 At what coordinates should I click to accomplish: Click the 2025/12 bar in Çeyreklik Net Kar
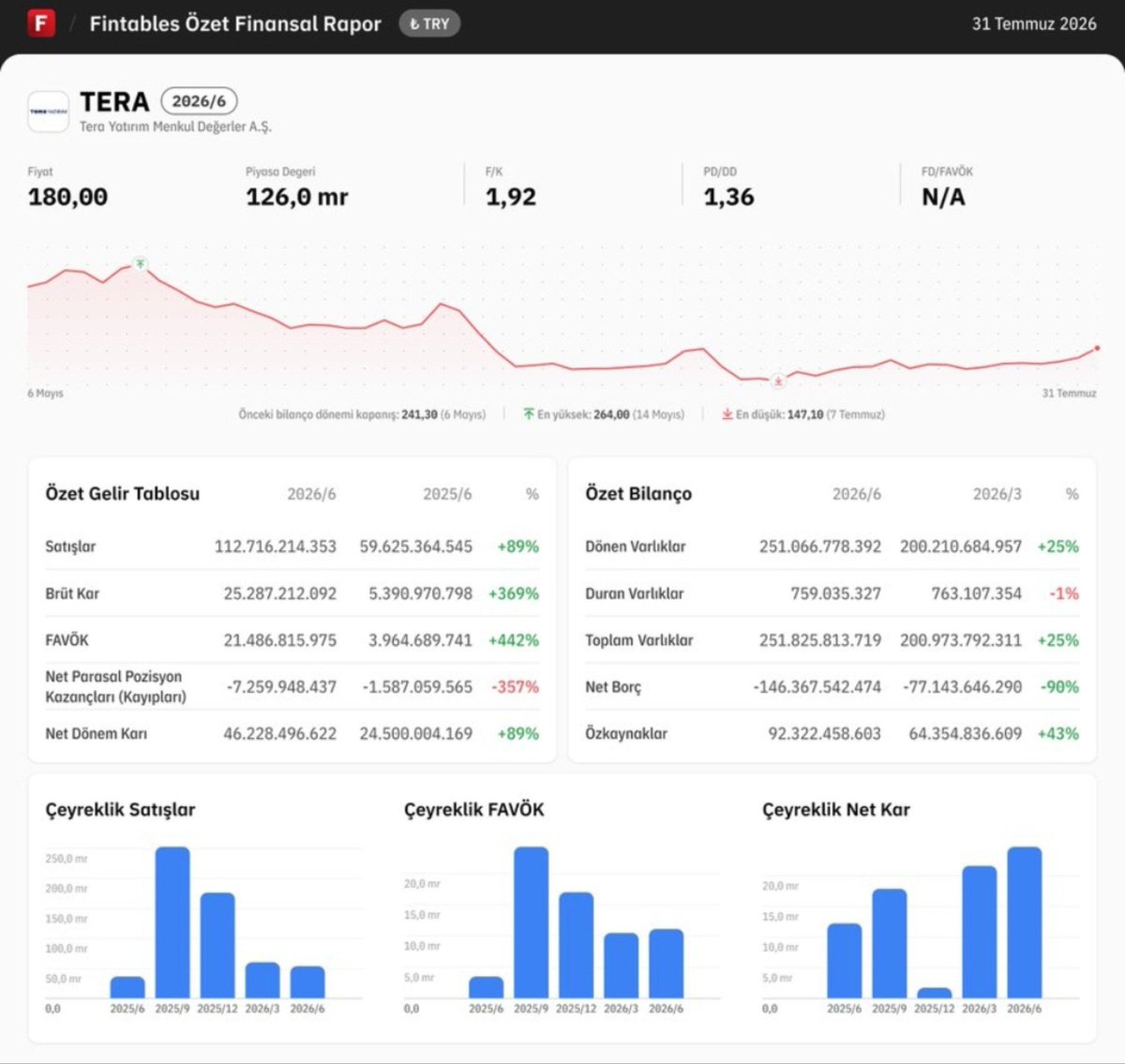tap(935, 993)
